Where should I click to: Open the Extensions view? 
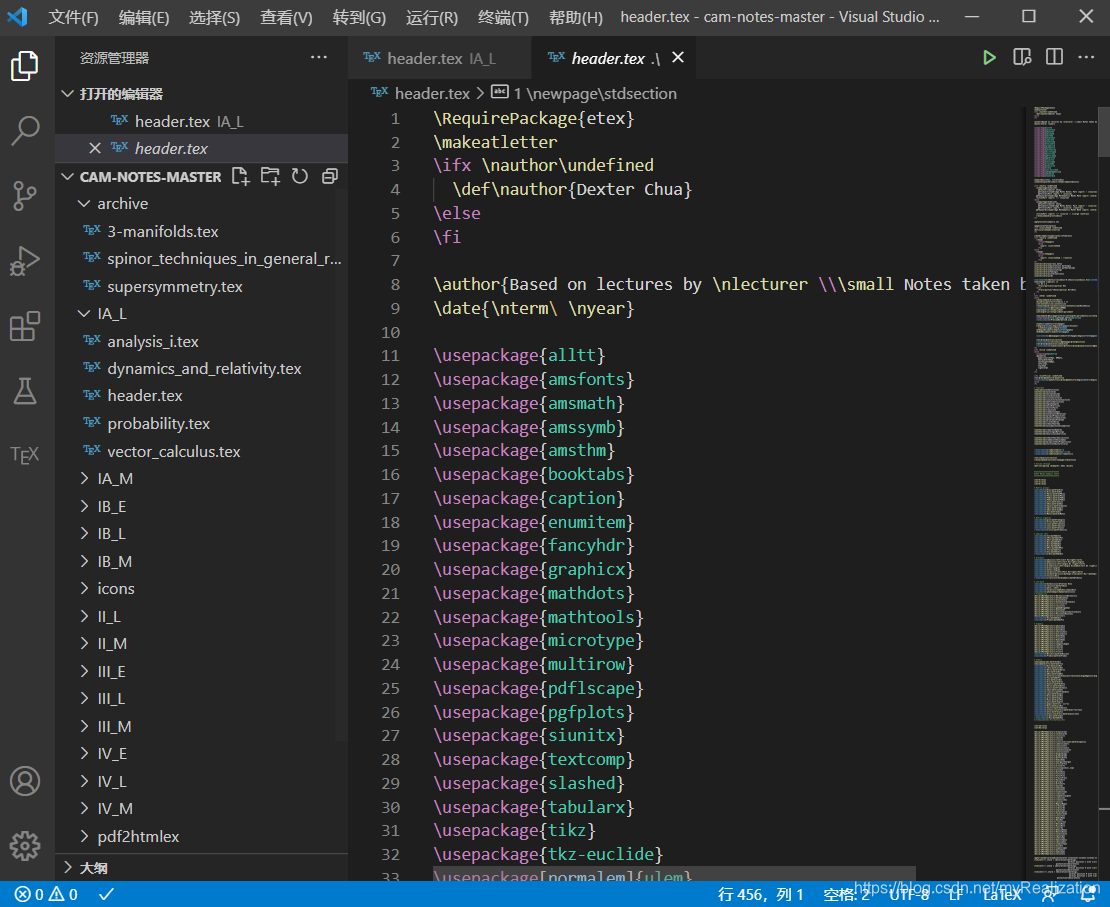25,326
